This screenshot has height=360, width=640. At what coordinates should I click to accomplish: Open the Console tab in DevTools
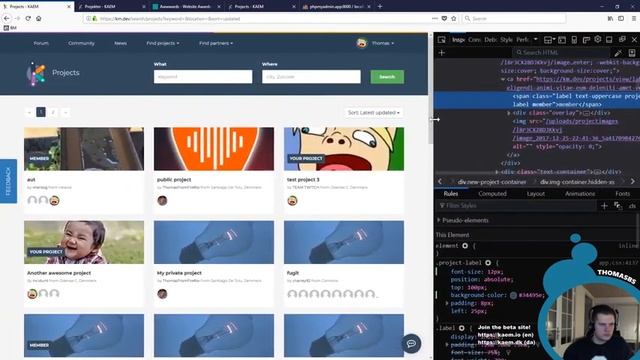[x=474, y=40]
